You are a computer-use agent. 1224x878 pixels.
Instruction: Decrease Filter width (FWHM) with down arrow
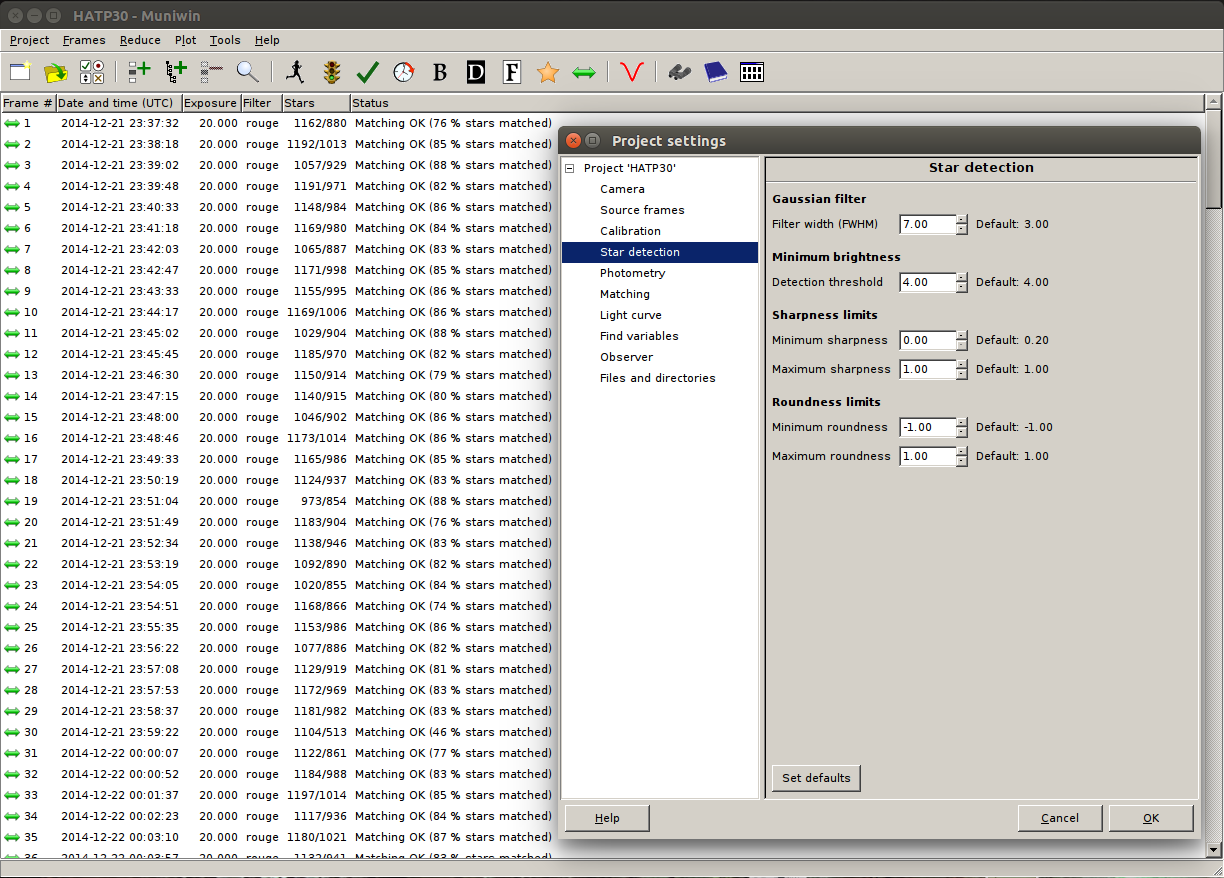962,229
